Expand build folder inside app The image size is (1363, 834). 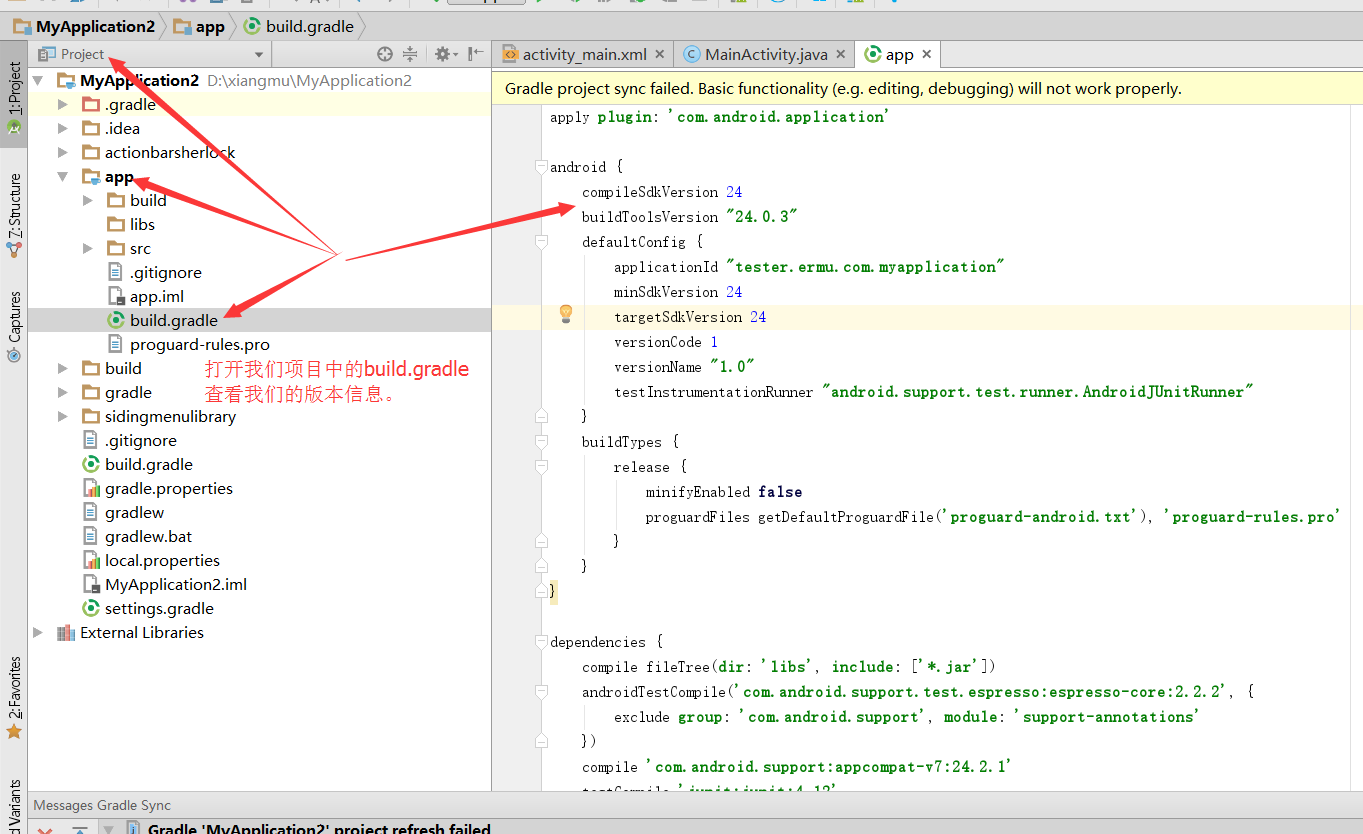click(88, 200)
